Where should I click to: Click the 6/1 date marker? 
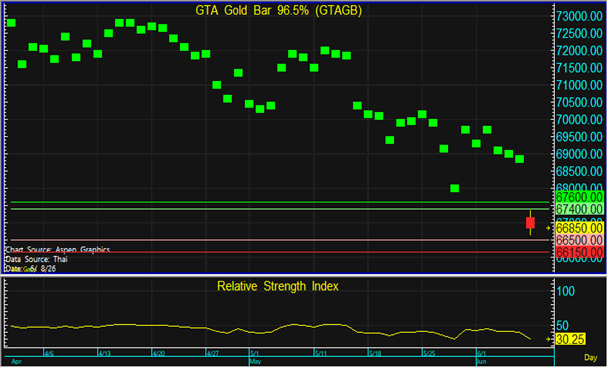[482, 354]
